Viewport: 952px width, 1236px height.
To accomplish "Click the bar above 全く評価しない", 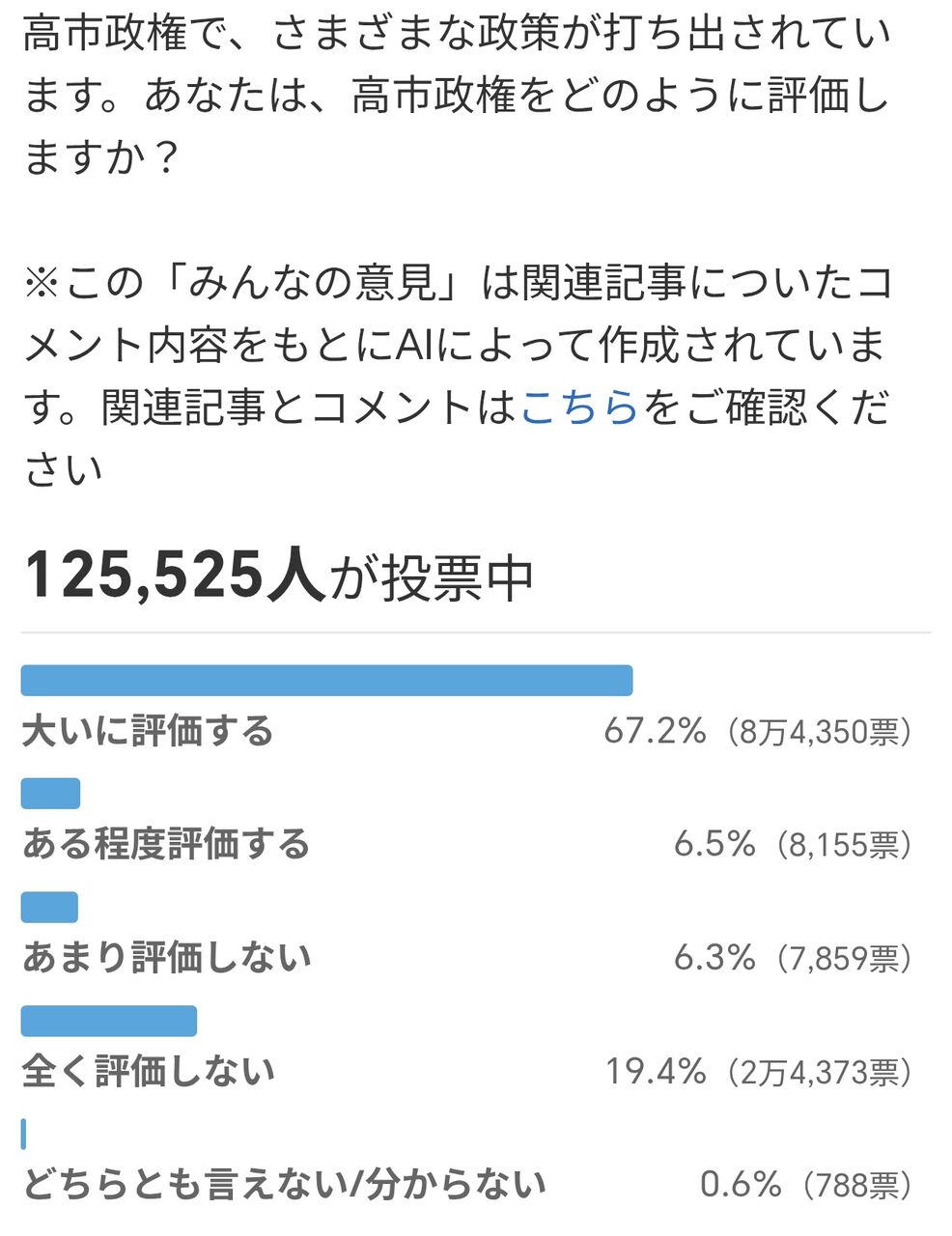I will (x=109, y=1021).
